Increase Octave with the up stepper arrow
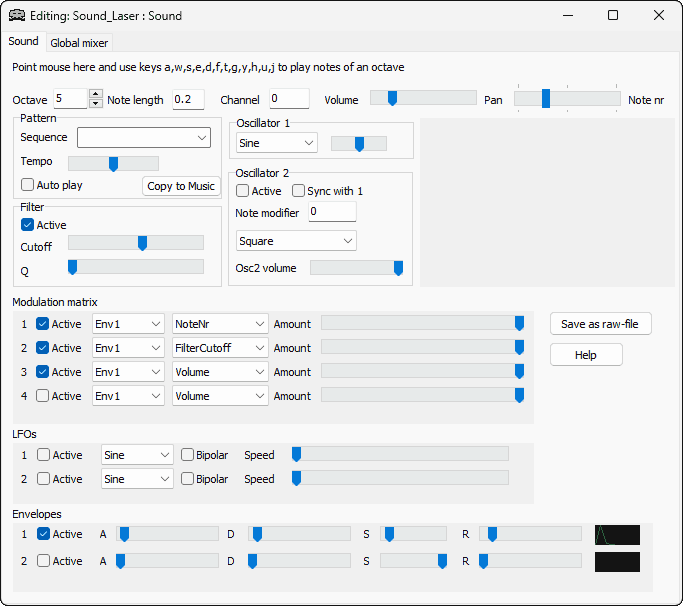Screen dimensions: 683x606 point(96,94)
